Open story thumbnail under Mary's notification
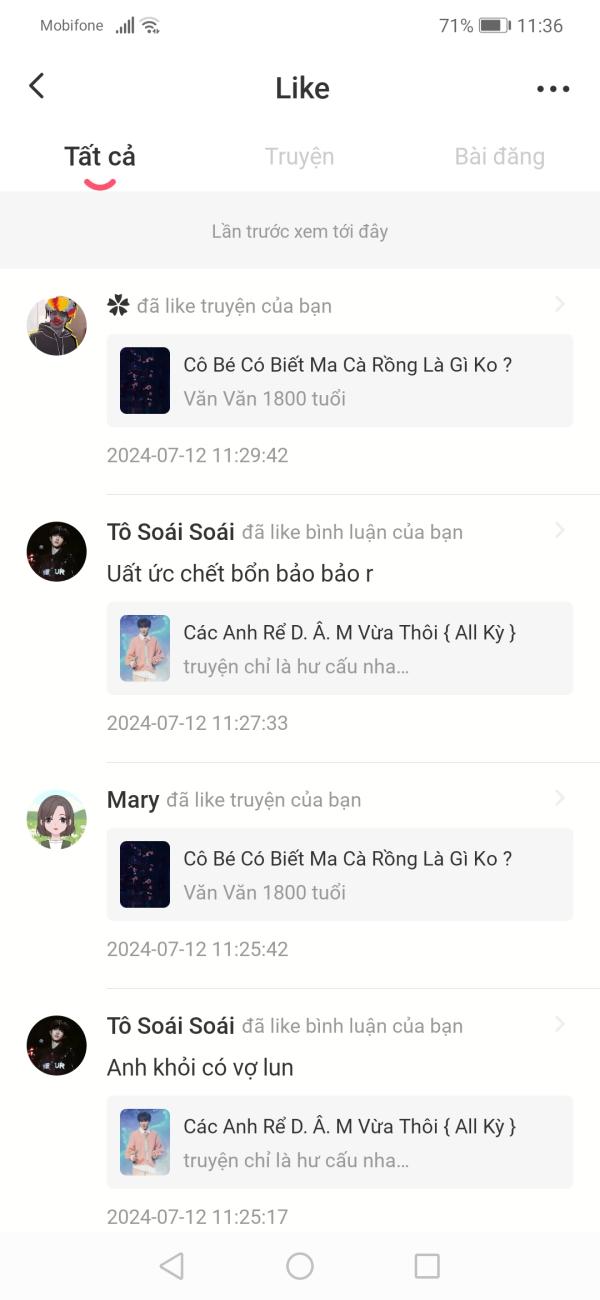Viewport: 600px width, 1300px height. [x=145, y=874]
